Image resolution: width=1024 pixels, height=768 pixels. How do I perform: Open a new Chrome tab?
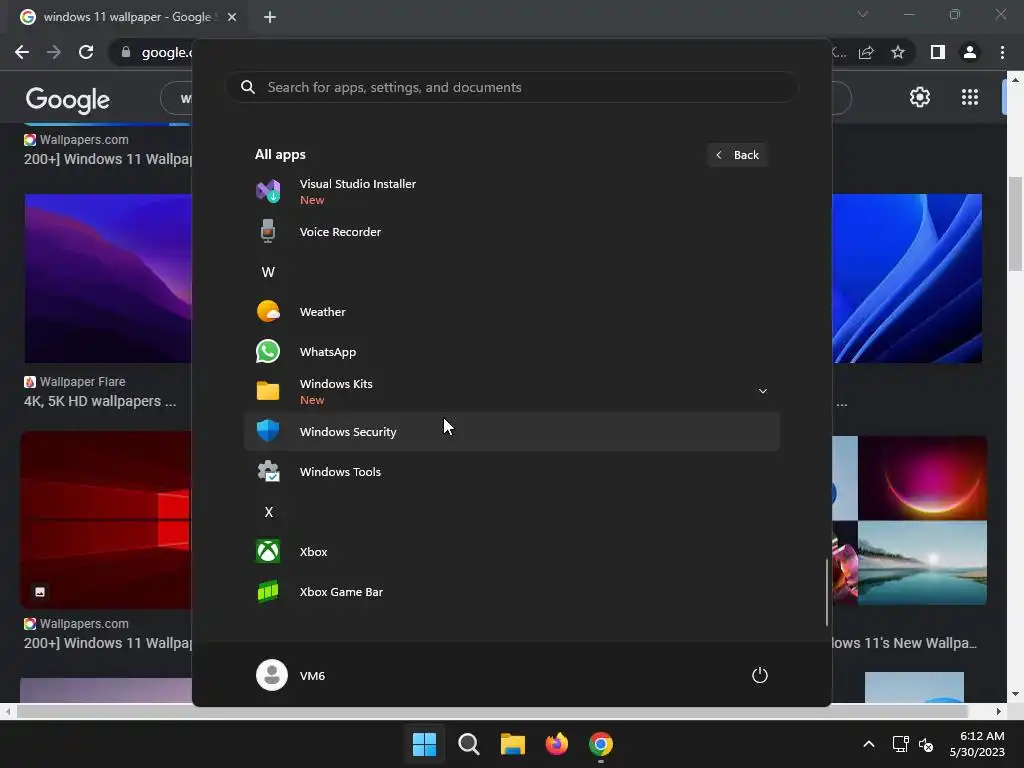coord(270,17)
